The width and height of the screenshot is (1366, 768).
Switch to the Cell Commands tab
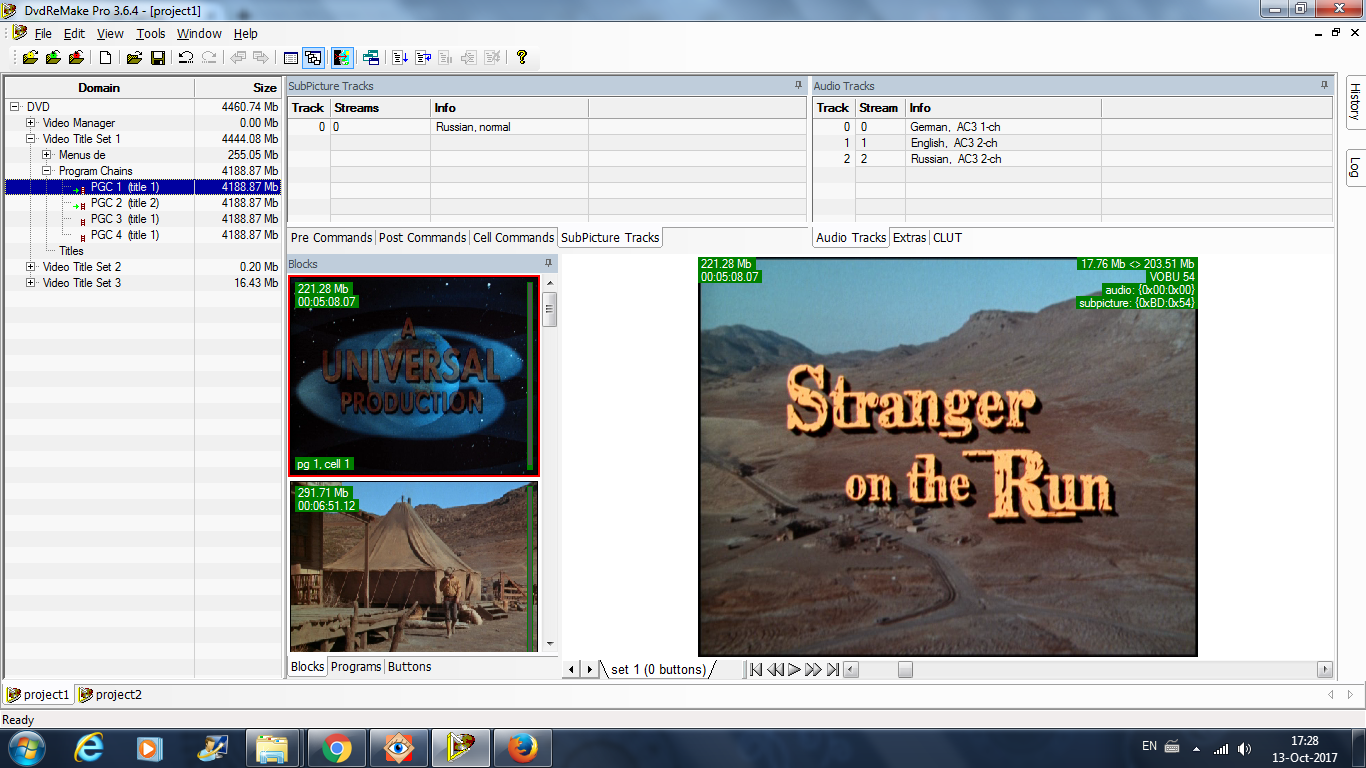(513, 238)
